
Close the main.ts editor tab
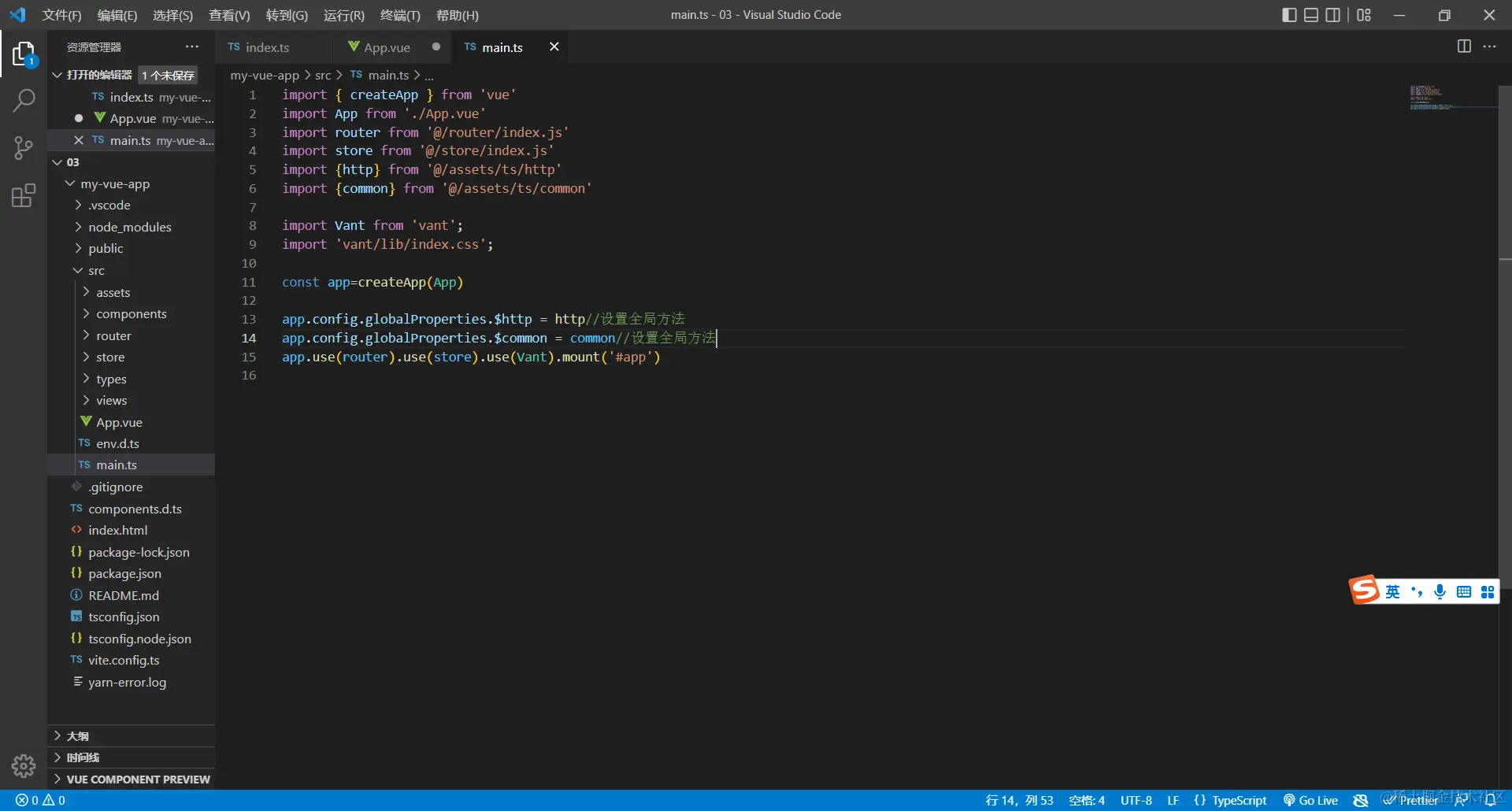click(x=554, y=47)
